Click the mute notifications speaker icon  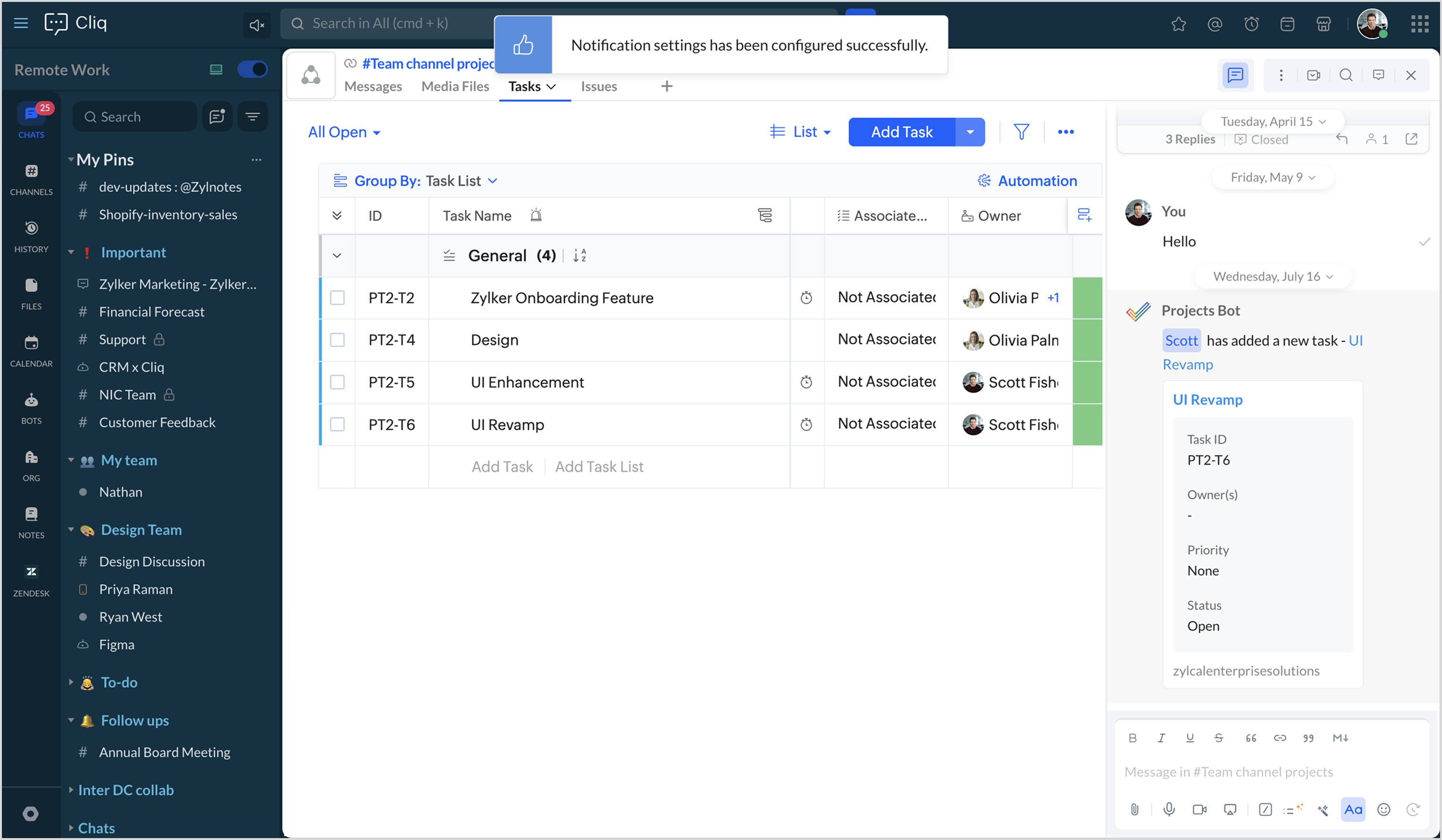(x=257, y=25)
